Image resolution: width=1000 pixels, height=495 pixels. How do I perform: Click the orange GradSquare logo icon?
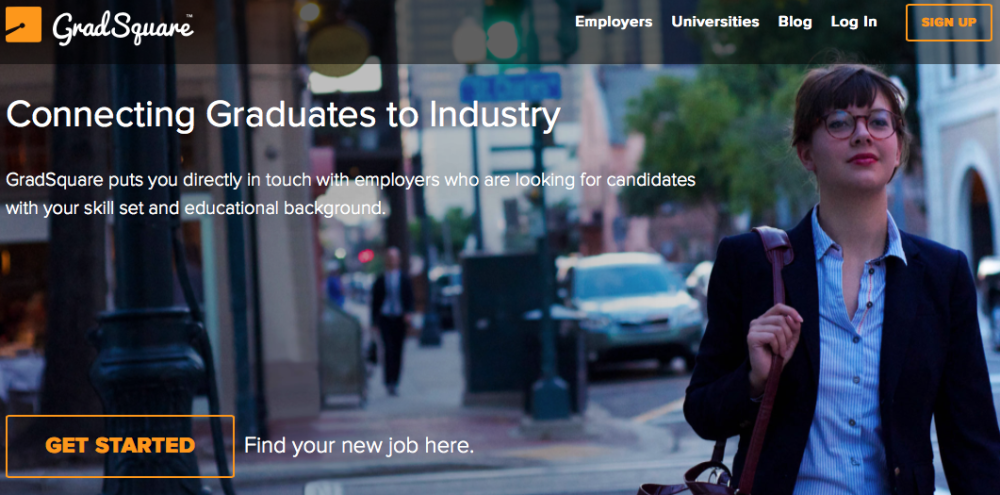coord(24,24)
